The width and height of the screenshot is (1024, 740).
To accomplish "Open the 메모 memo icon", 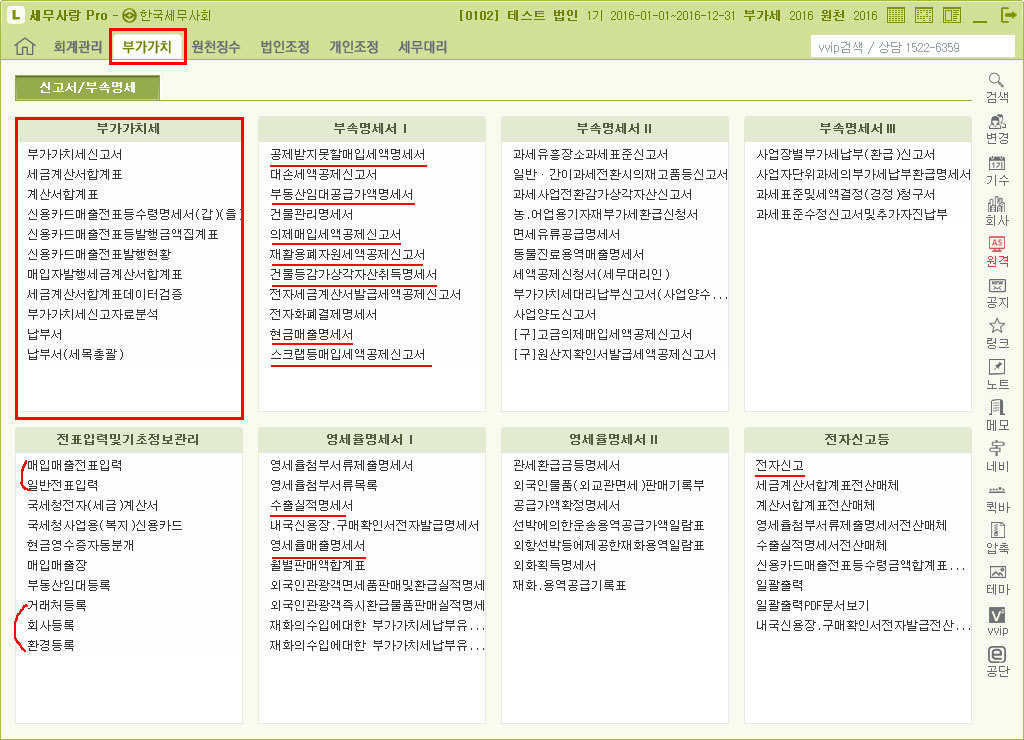I will [997, 416].
